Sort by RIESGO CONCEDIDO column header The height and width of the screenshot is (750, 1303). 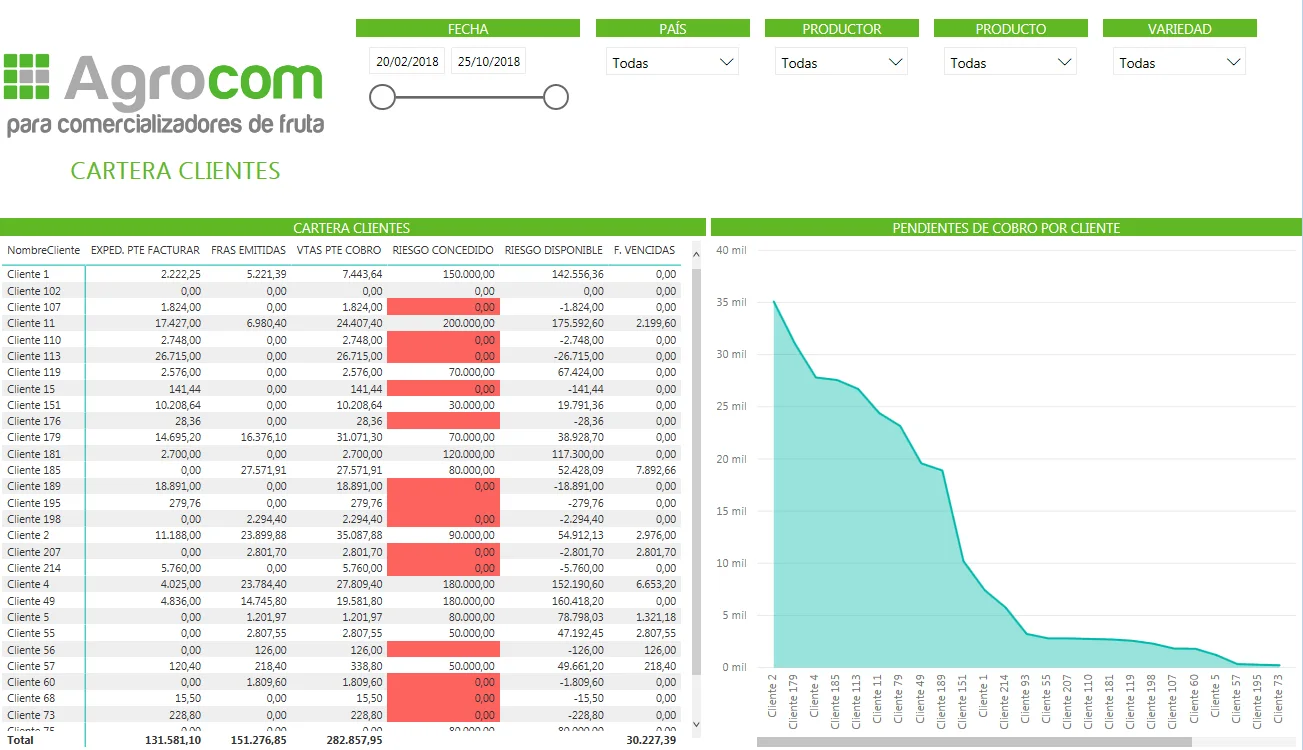click(443, 250)
